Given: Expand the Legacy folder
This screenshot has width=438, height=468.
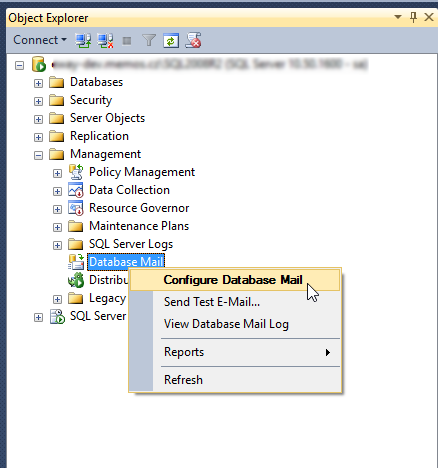Looking at the screenshot, I should click(x=57, y=299).
